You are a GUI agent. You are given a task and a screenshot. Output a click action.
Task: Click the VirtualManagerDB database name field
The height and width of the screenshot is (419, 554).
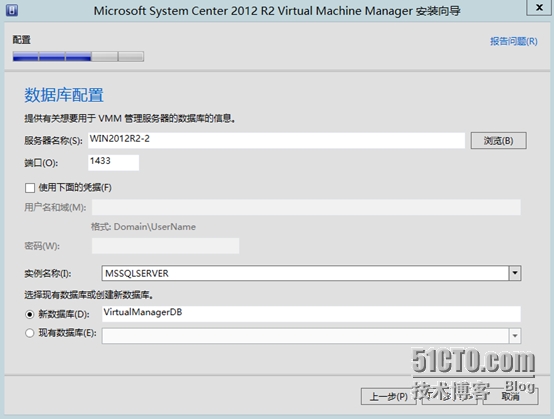coord(311,314)
